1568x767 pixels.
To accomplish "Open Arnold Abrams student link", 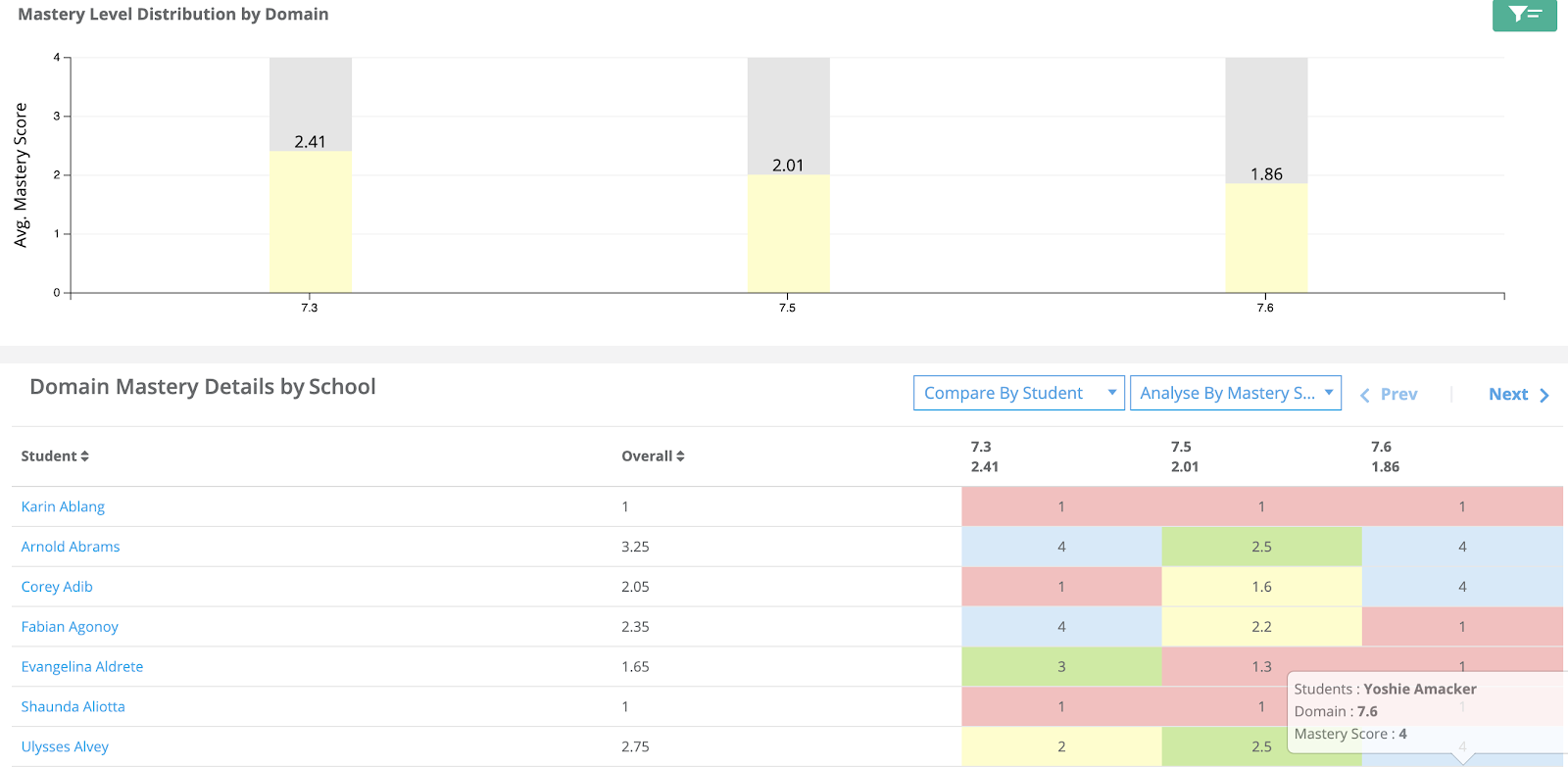I will [x=71, y=548].
